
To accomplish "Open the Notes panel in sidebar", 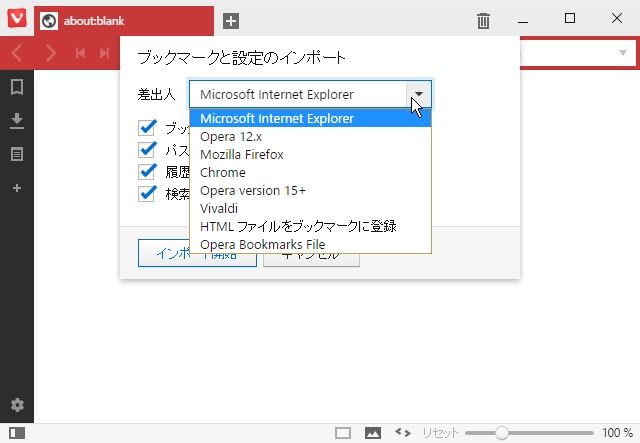I will point(17,154).
